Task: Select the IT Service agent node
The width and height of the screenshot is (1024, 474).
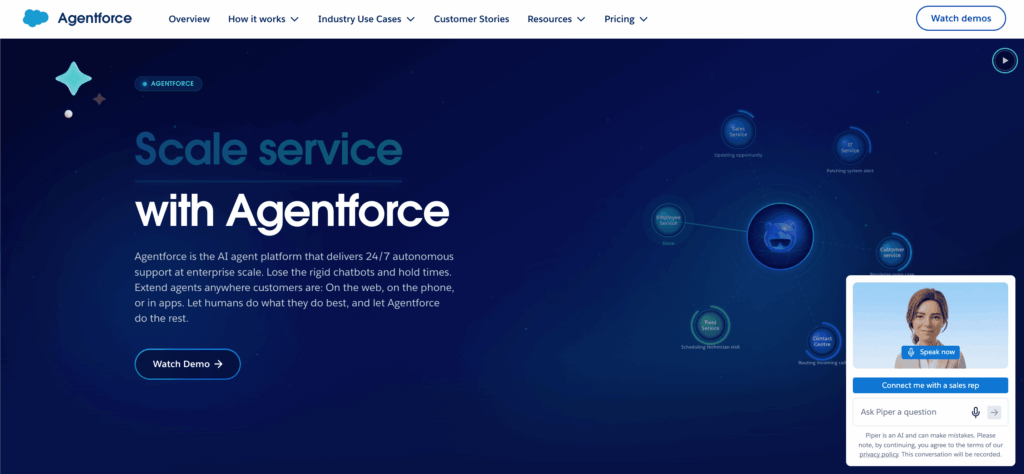Action: 850,147
